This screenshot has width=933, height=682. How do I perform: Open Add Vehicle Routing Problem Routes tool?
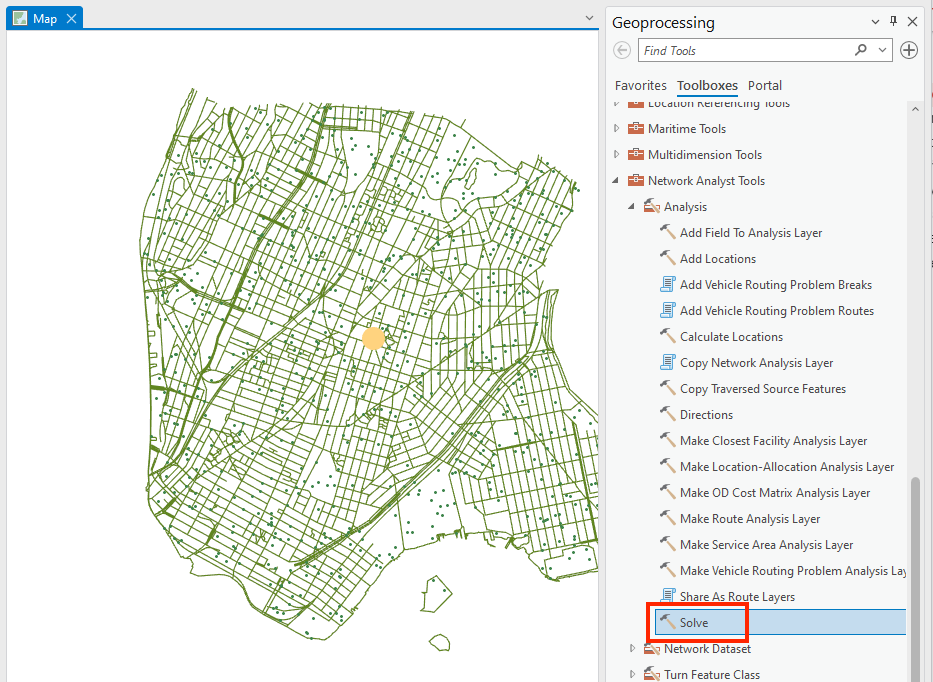point(777,311)
